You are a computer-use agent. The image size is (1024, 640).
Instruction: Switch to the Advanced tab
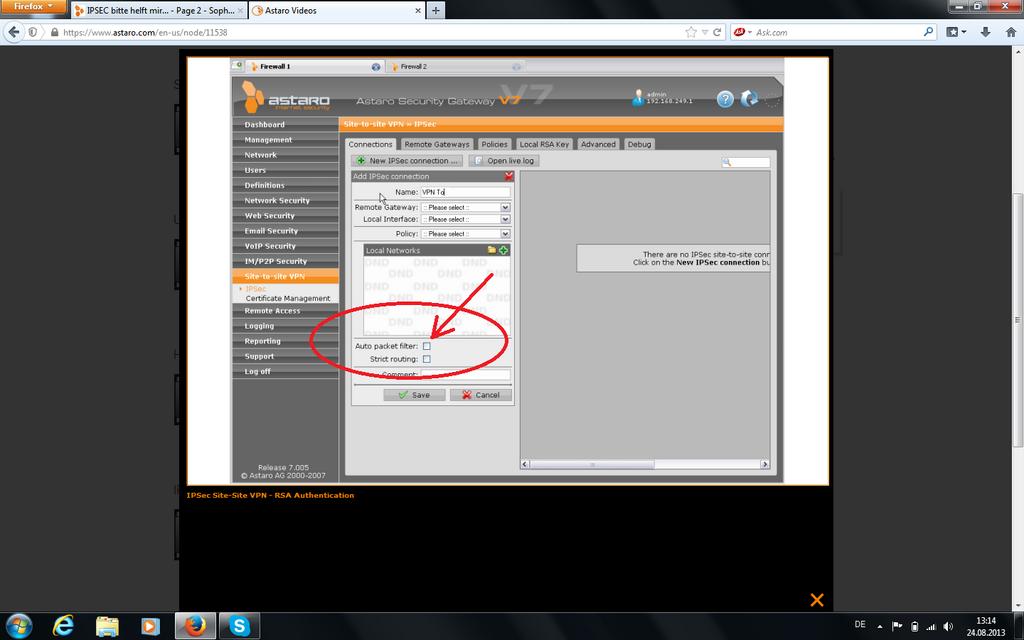click(598, 144)
